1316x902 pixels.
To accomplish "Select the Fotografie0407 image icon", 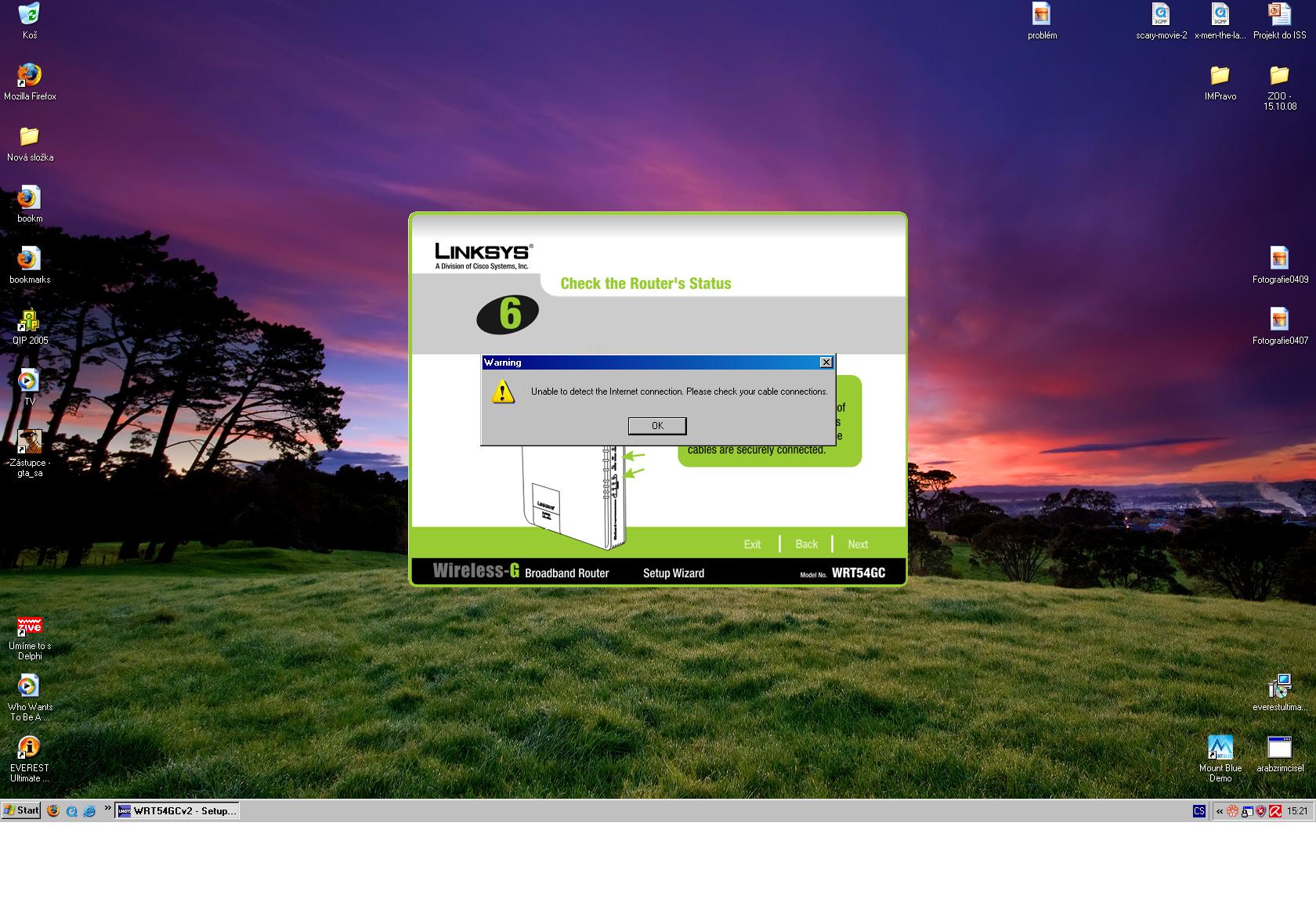I will pyautogui.click(x=1280, y=327).
